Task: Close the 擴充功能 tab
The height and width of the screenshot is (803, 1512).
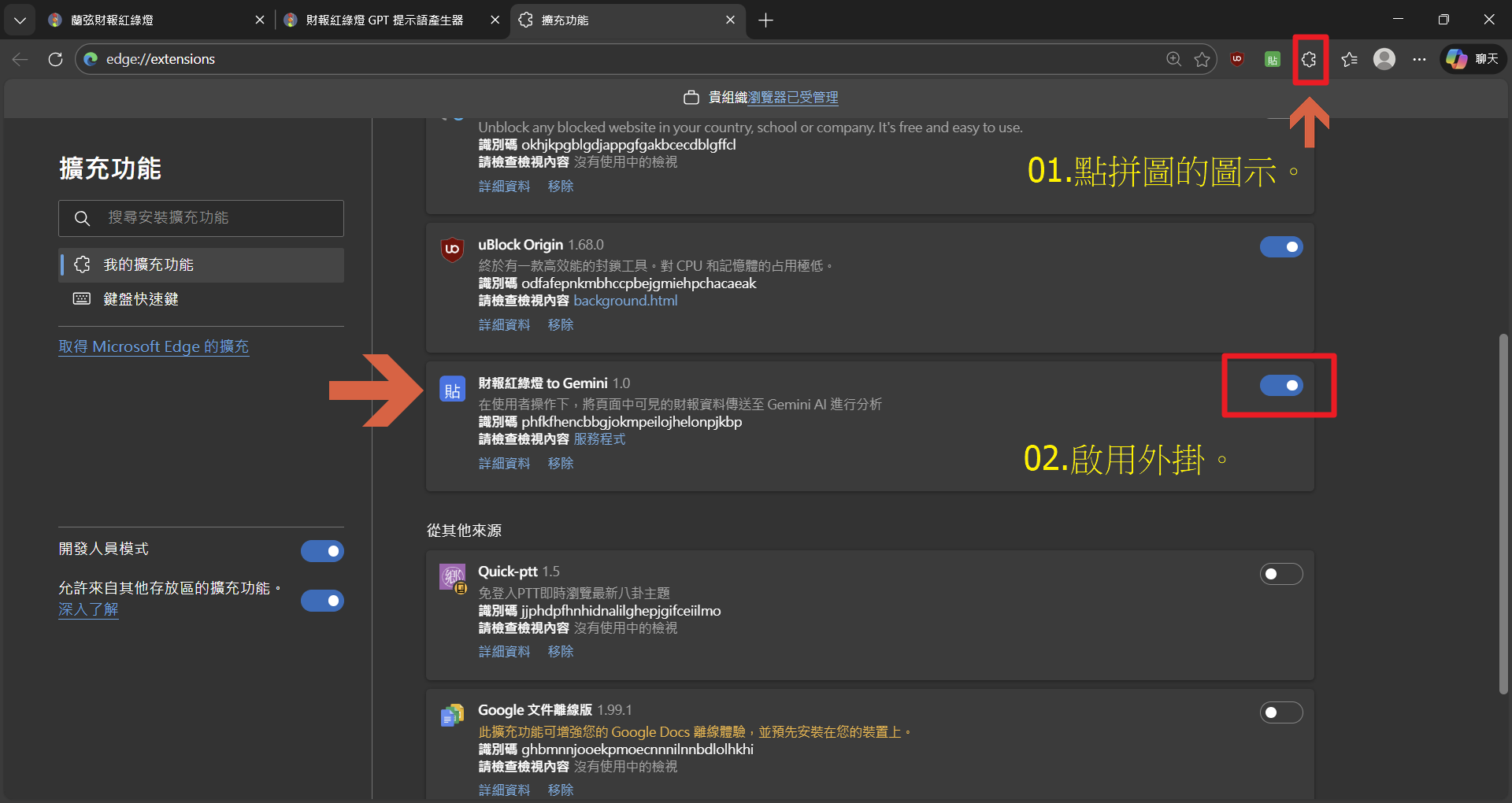Action: tap(730, 20)
